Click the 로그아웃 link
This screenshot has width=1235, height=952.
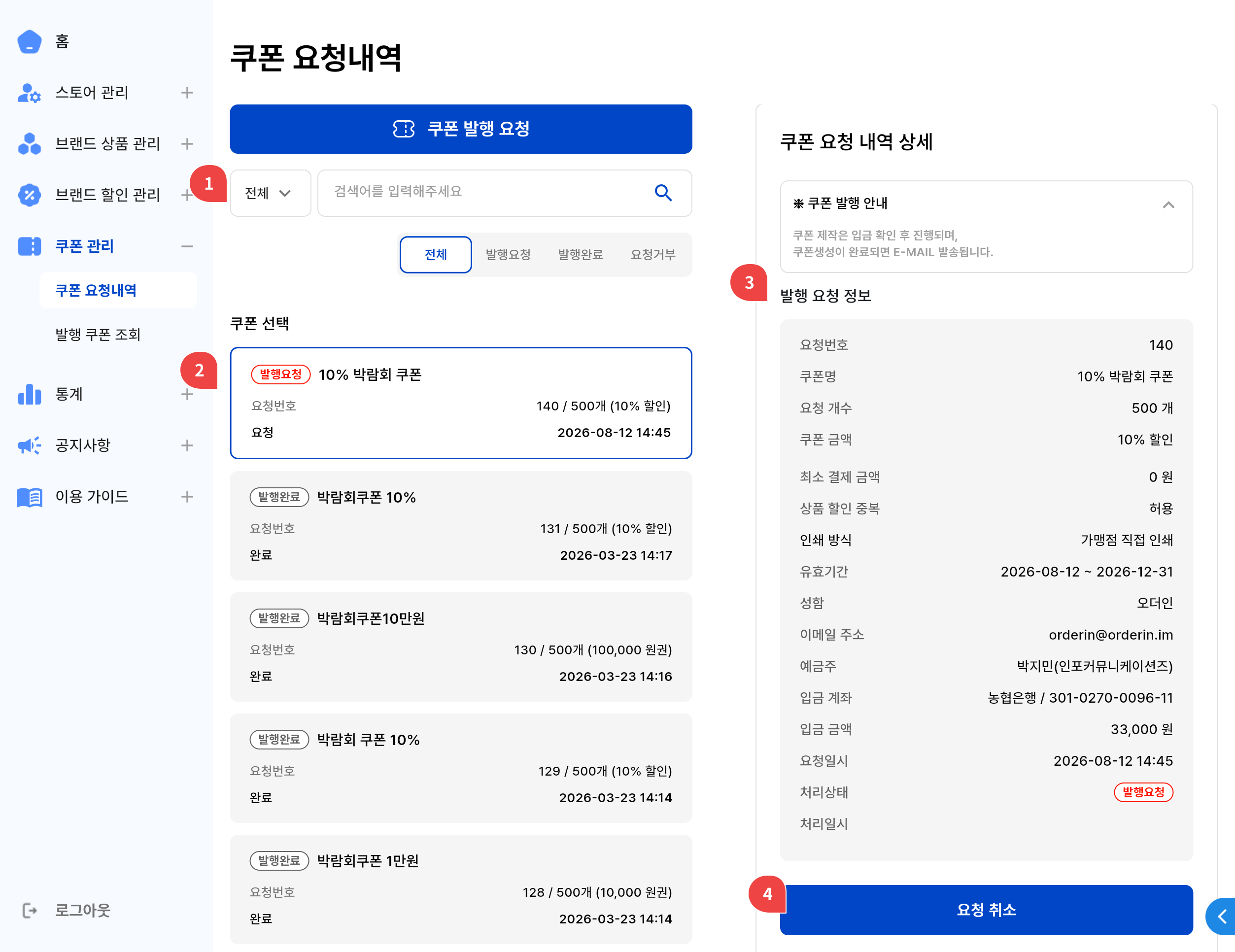tap(83, 910)
